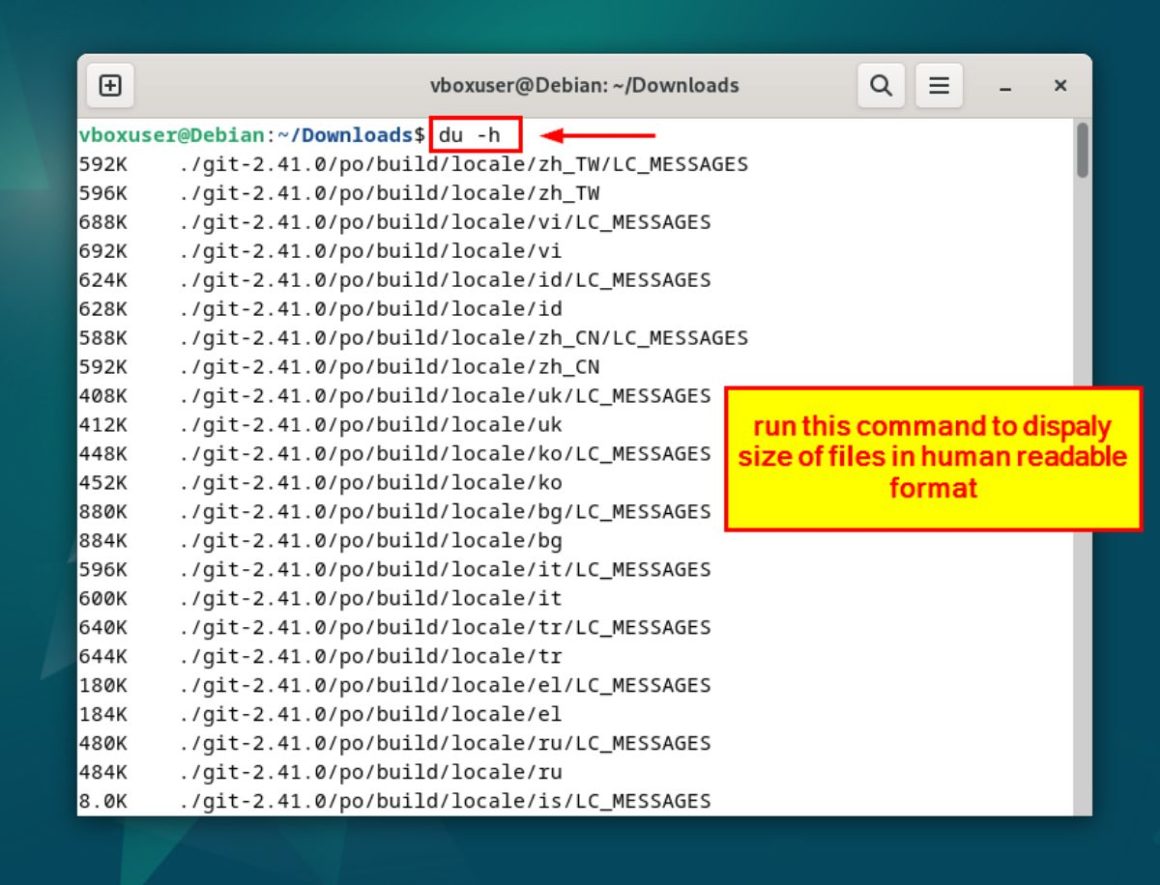Open a new terminal tab
Image resolution: width=1160 pixels, height=885 pixels.
click(x=110, y=86)
